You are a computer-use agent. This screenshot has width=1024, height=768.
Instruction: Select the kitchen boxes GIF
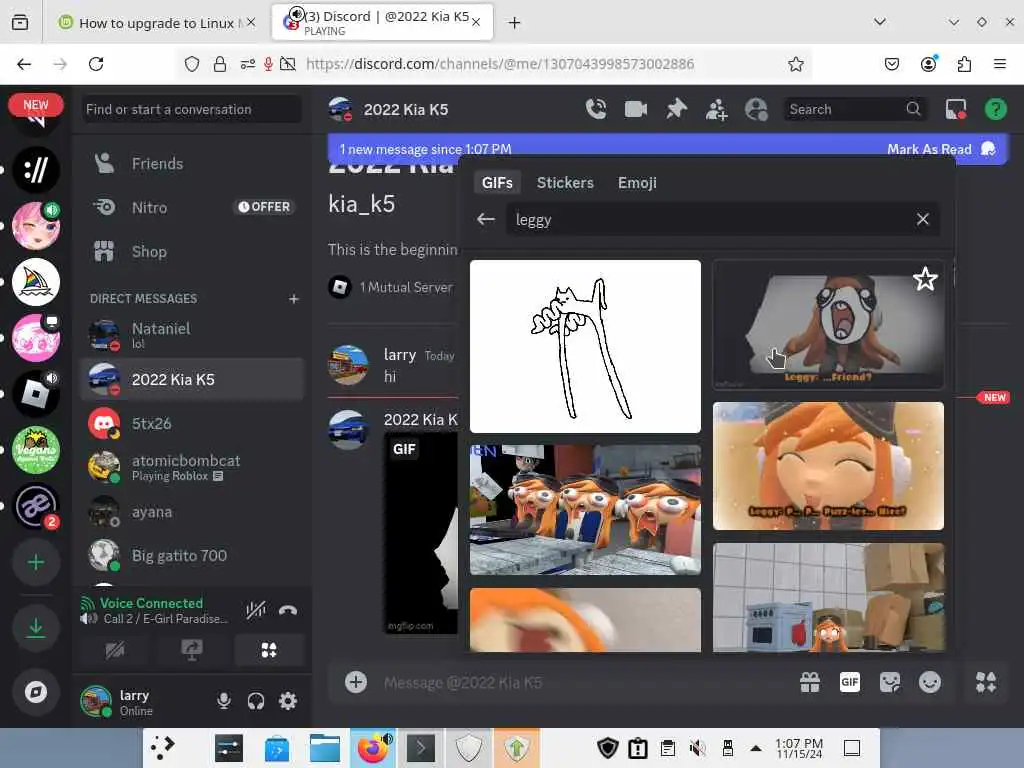click(x=828, y=597)
